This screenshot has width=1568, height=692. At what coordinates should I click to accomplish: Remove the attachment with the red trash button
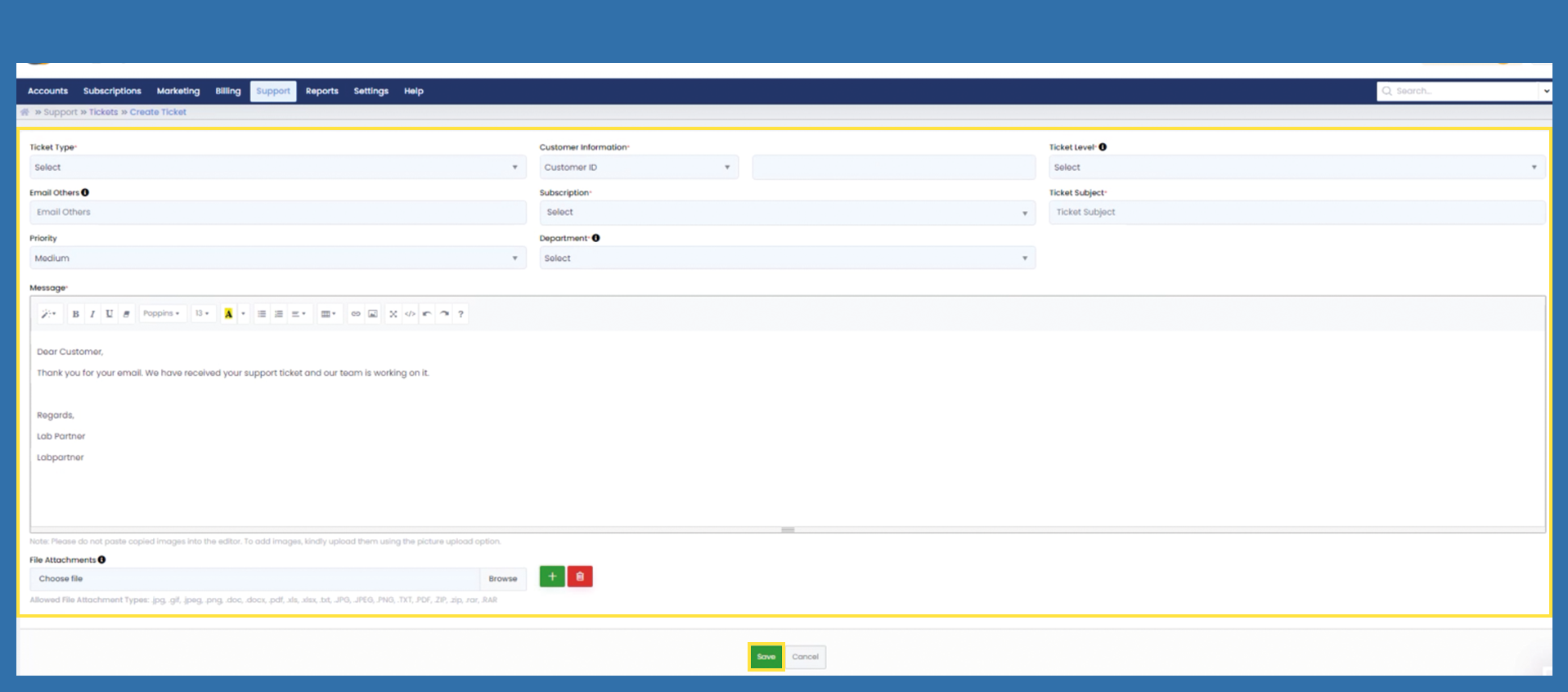pos(580,577)
